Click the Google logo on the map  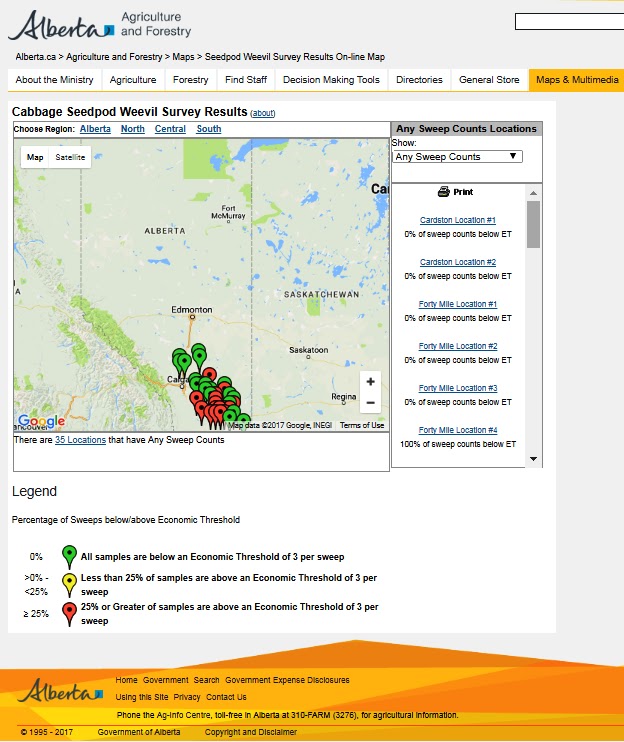[41, 421]
